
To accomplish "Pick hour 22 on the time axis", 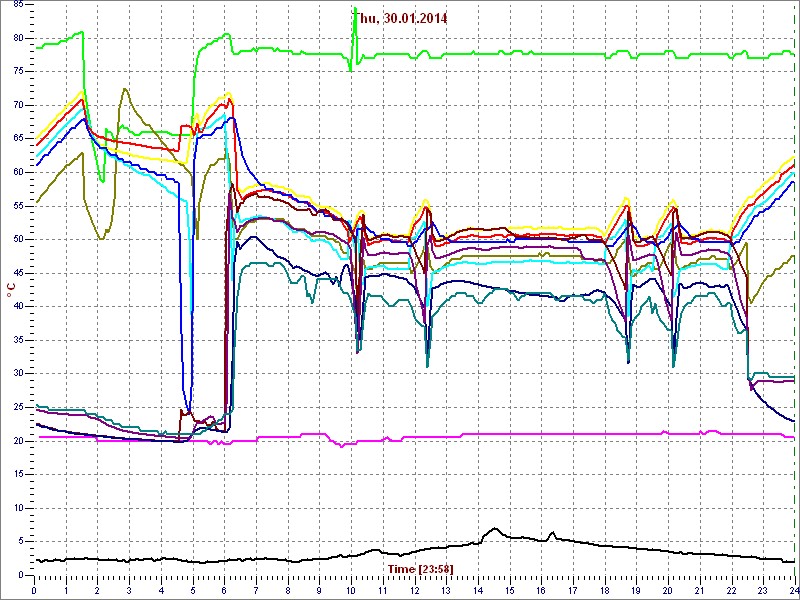I will [x=730, y=590].
